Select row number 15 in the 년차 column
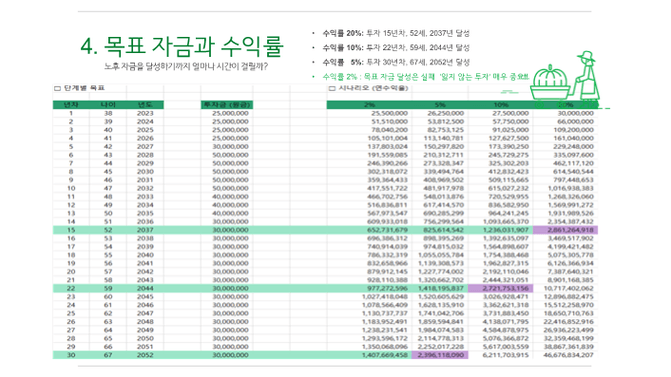This screenshot has height=377, width=671. point(71,230)
